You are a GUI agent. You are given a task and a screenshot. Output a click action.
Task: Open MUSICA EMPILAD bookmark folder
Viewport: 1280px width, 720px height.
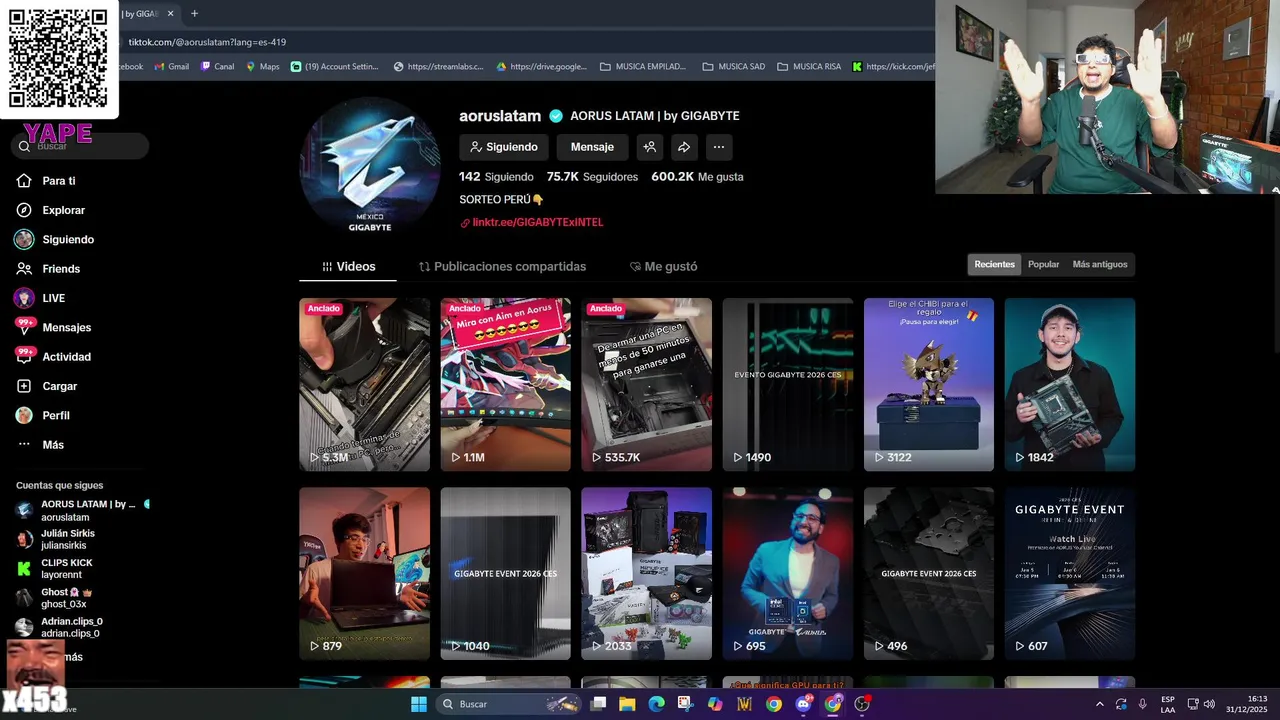643,67
